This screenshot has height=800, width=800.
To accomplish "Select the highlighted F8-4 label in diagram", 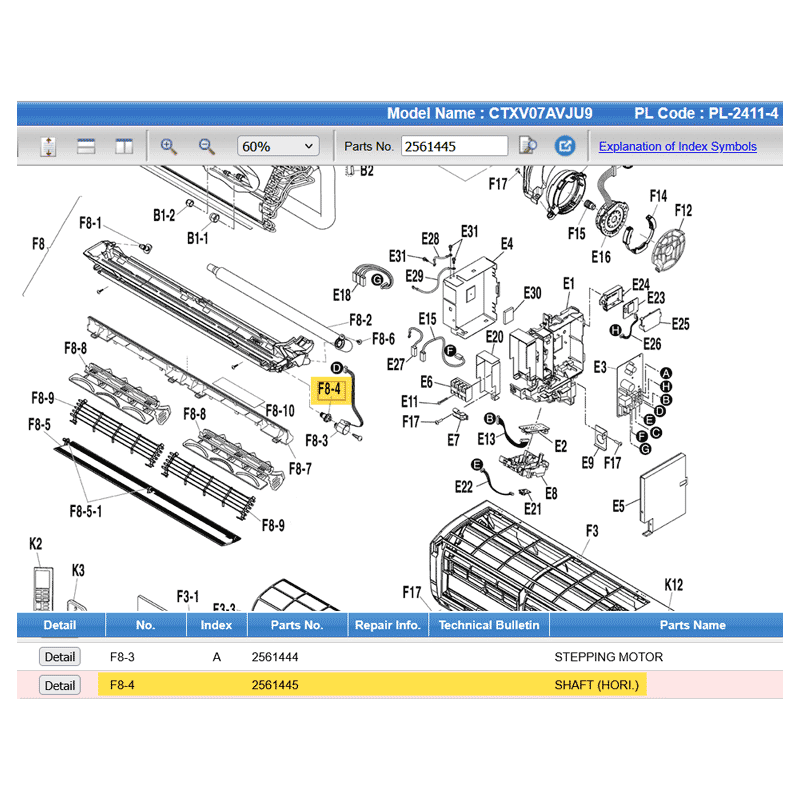I will [330, 390].
